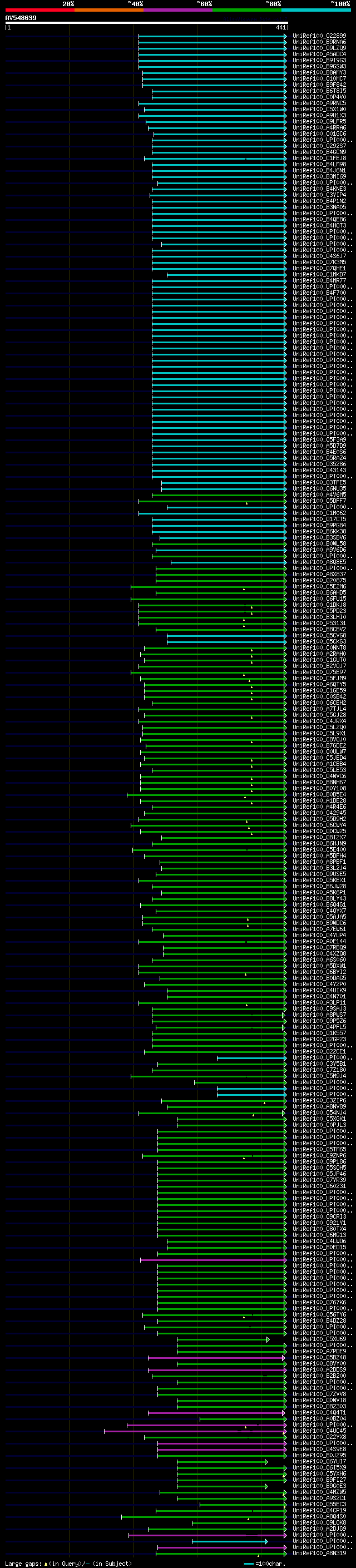Select hit label UniRef100_O35286
Screen dimensions: 356x1568
(319, 464)
